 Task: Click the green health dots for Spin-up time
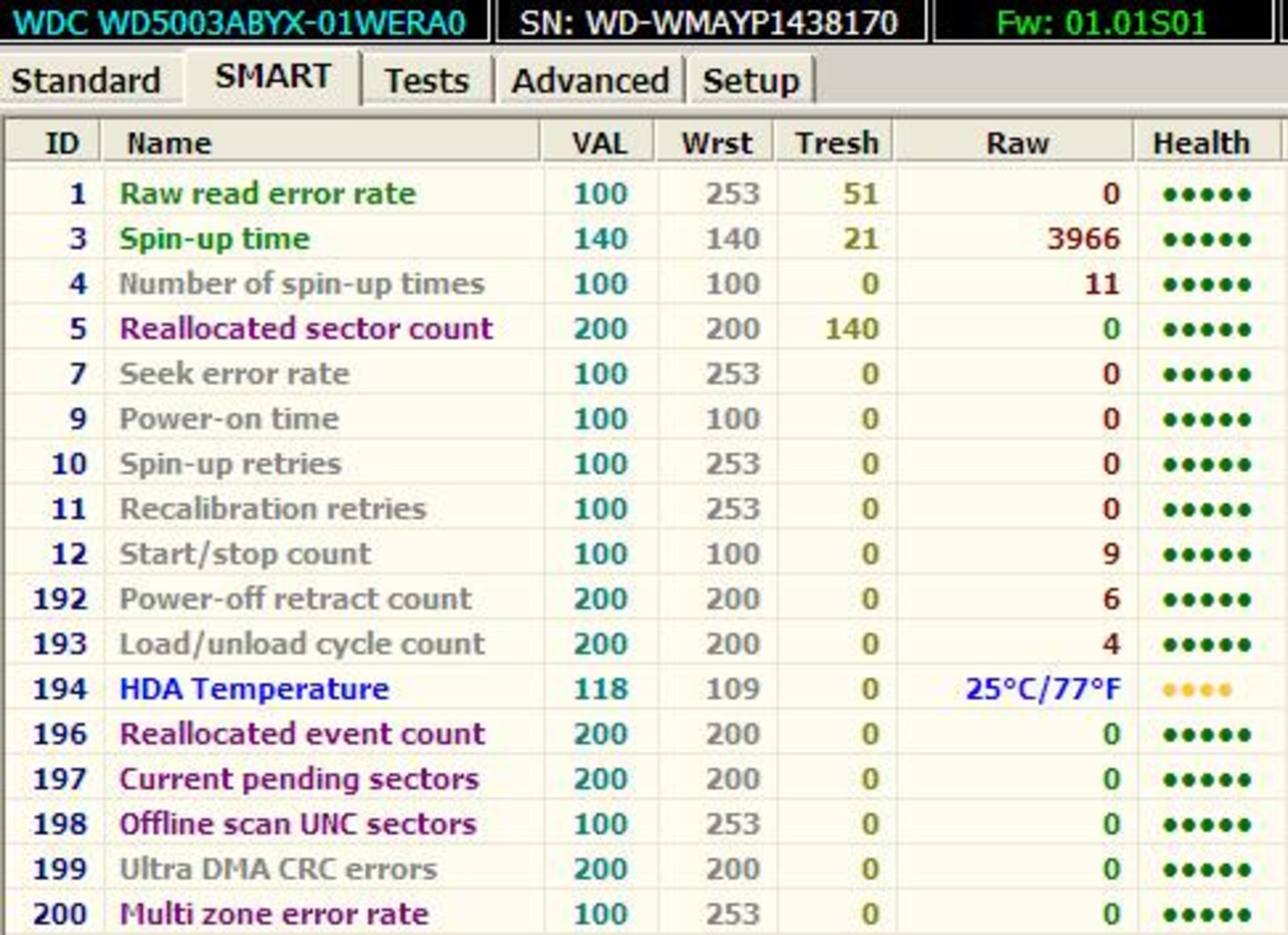point(1206,240)
